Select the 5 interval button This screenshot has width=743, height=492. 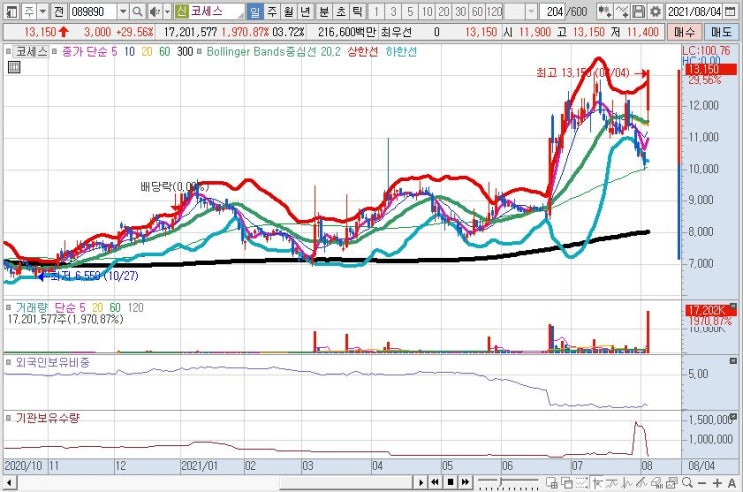410,11
